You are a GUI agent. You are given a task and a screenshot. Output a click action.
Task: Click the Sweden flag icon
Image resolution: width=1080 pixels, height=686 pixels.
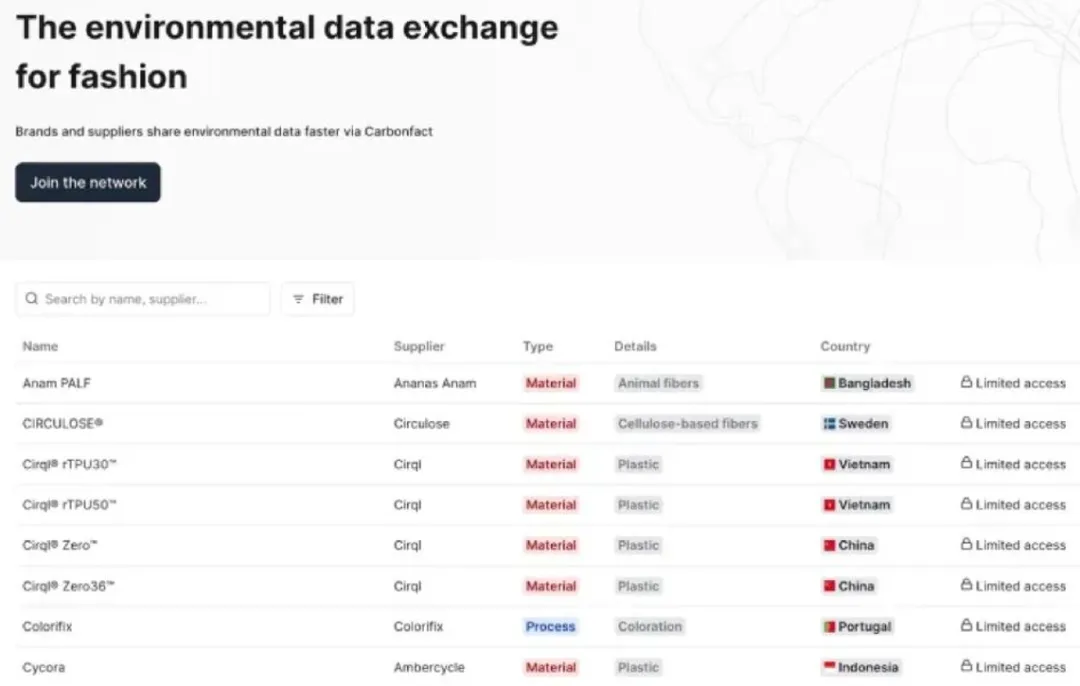pos(829,423)
